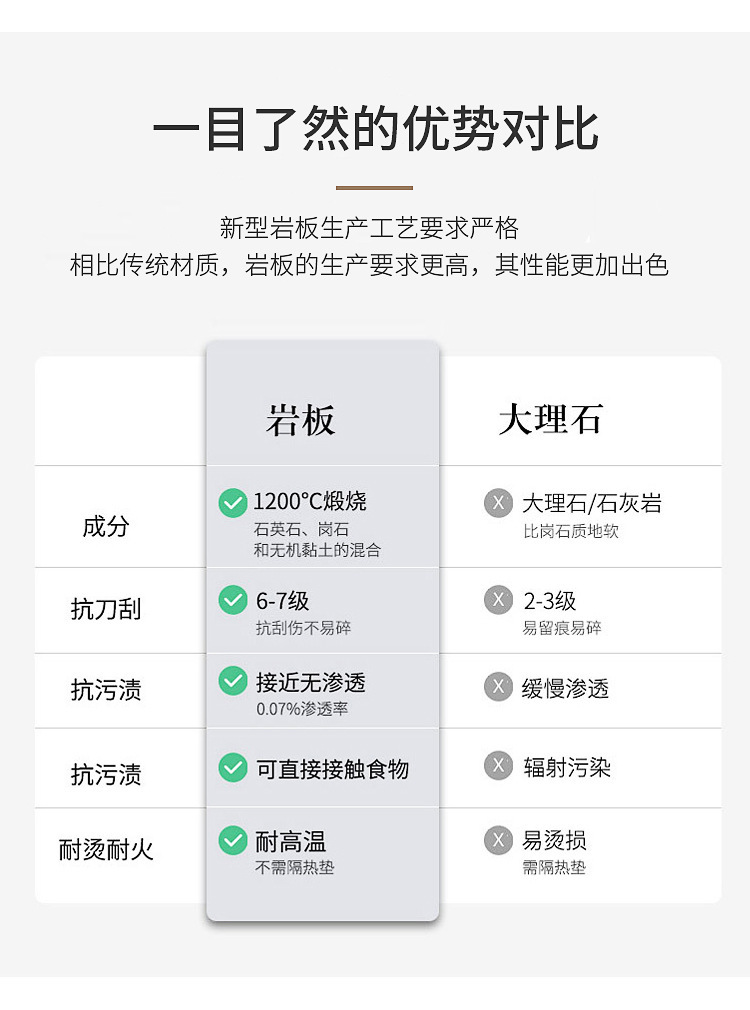This screenshot has height=1010, width=750.
Task: Select the gray X beside 缓慢渗透
Action: coord(498,687)
